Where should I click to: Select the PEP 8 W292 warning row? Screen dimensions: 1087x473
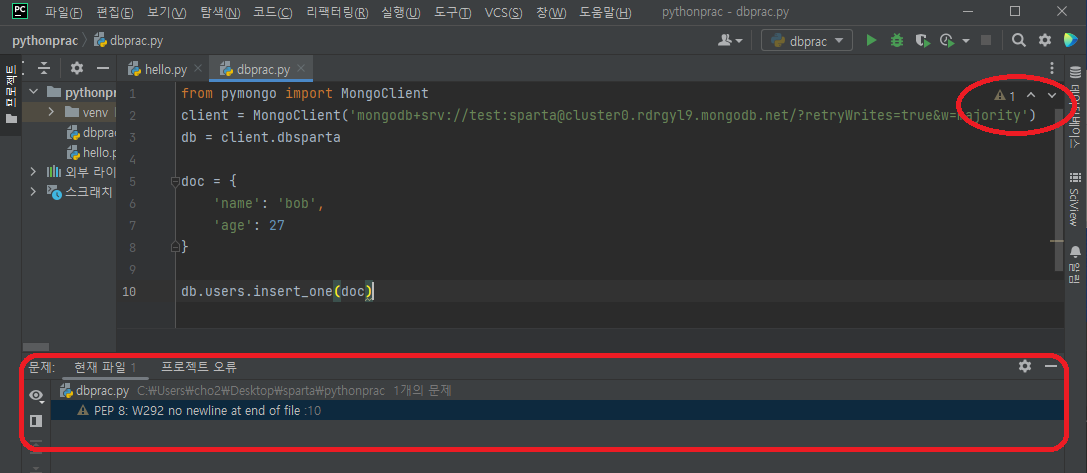click(557, 411)
